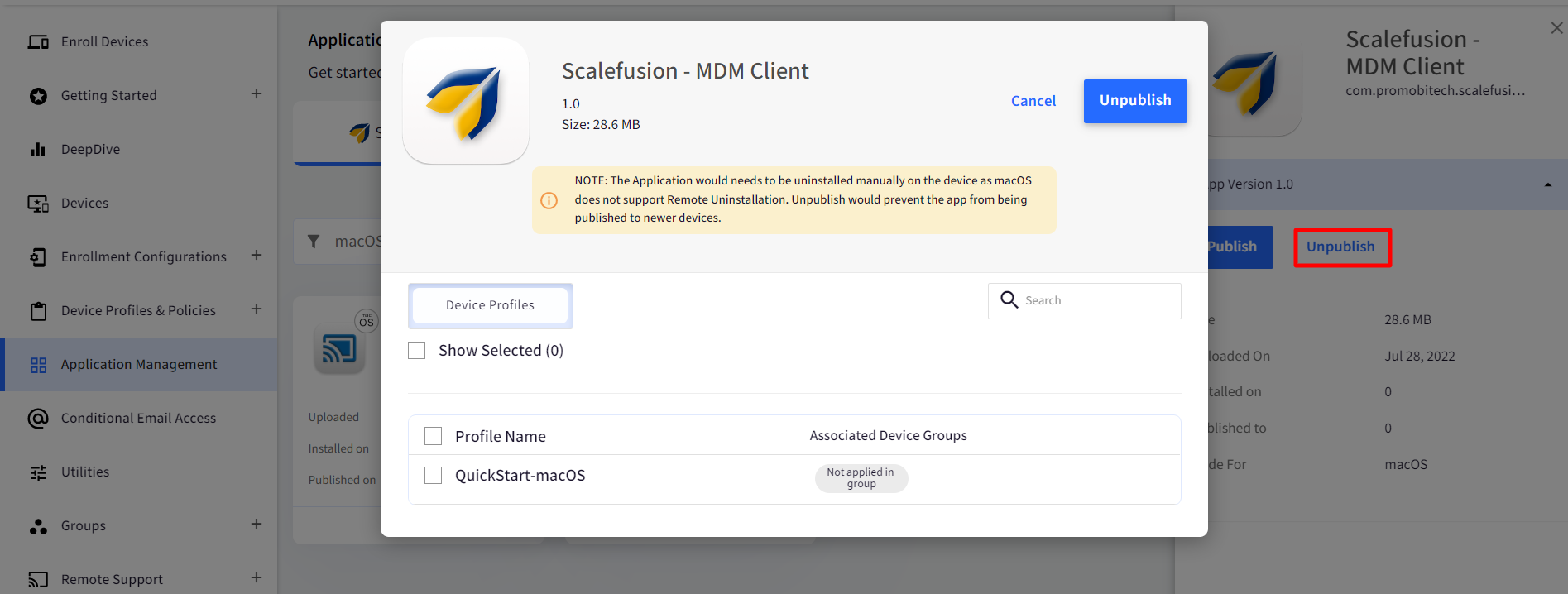Open Application Management section
This screenshot has width=1568, height=594.
pyautogui.click(x=139, y=365)
